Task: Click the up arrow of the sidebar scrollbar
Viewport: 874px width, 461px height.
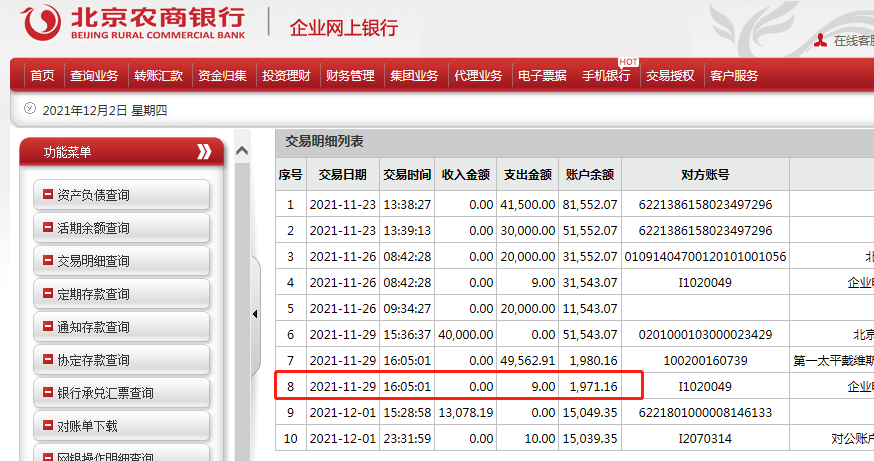Action: 241,151
